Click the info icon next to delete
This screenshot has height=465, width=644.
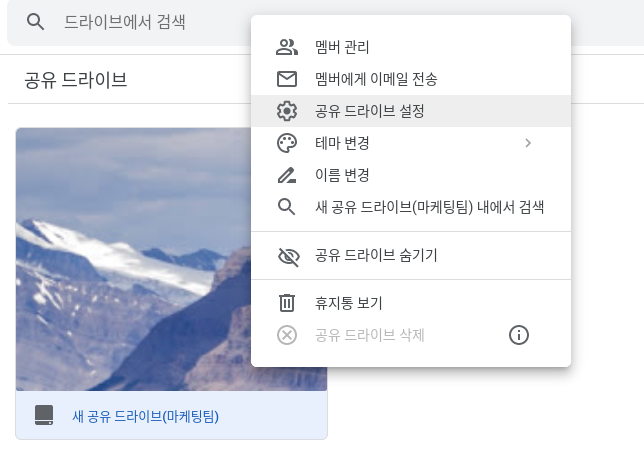(x=519, y=335)
